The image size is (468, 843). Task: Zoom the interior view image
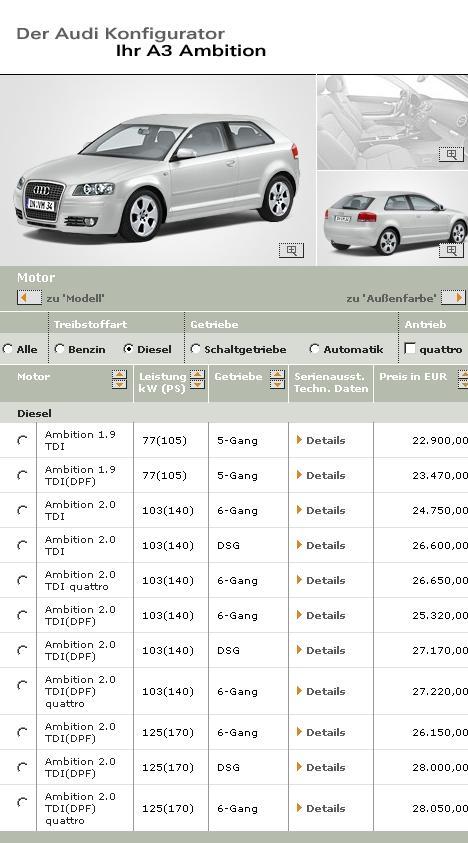(x=451, y=154)
